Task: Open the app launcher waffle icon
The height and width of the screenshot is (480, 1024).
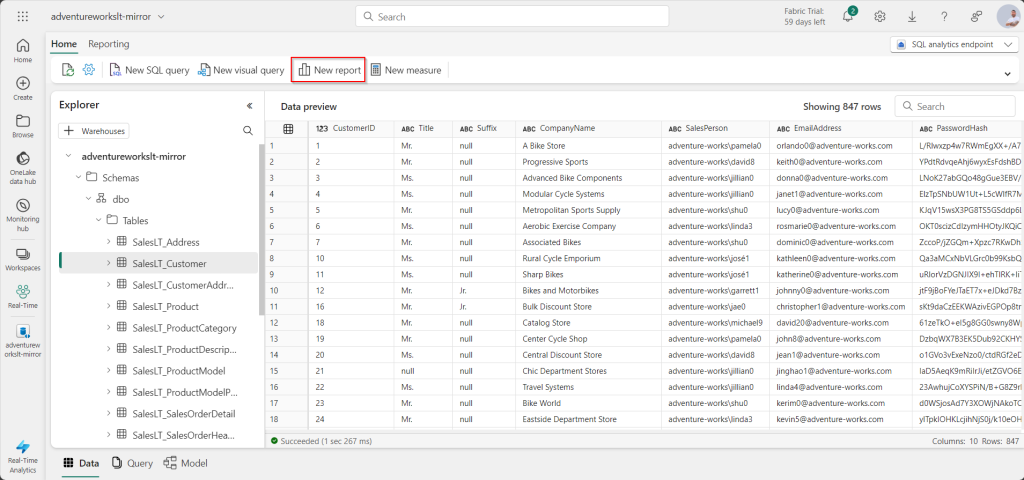Action: coord(23,16)
